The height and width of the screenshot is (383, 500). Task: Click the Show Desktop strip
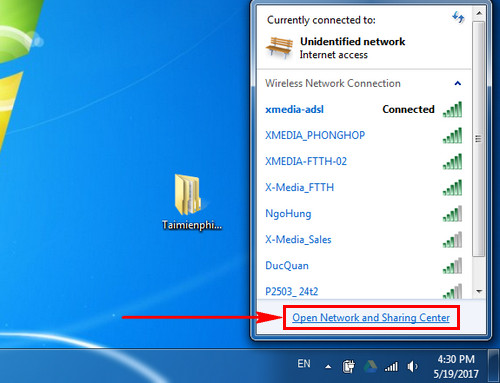[493, 366]
